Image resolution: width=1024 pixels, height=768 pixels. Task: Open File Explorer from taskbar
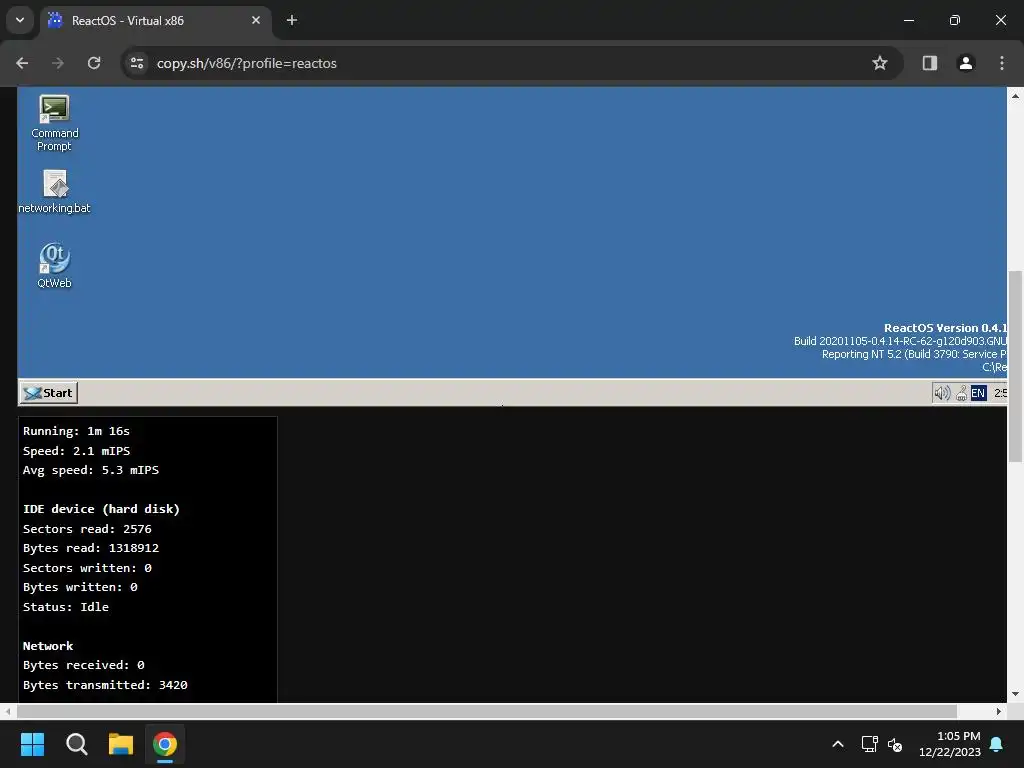121,744
